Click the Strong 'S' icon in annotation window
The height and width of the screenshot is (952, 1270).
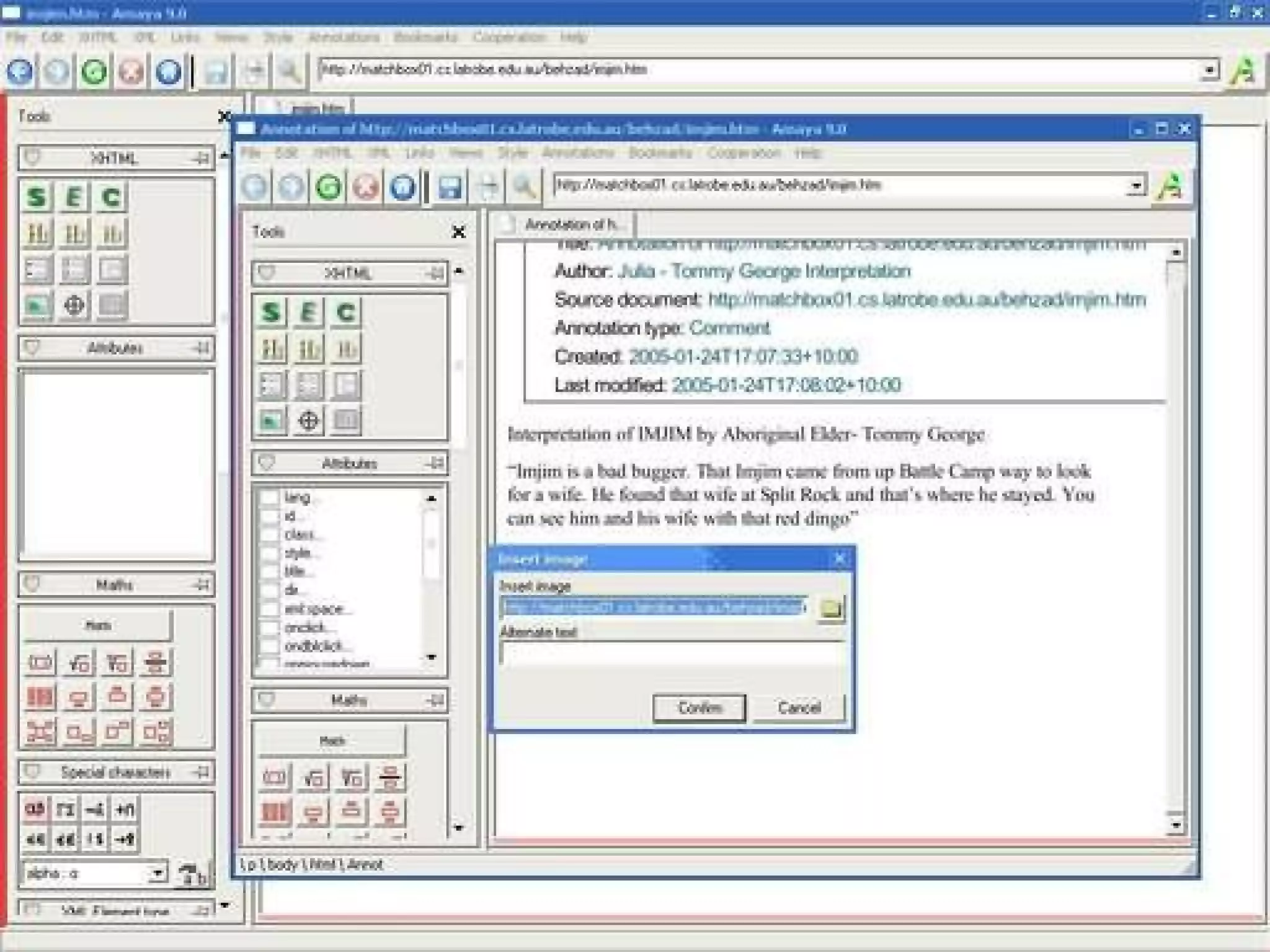[x=271, y=312]
